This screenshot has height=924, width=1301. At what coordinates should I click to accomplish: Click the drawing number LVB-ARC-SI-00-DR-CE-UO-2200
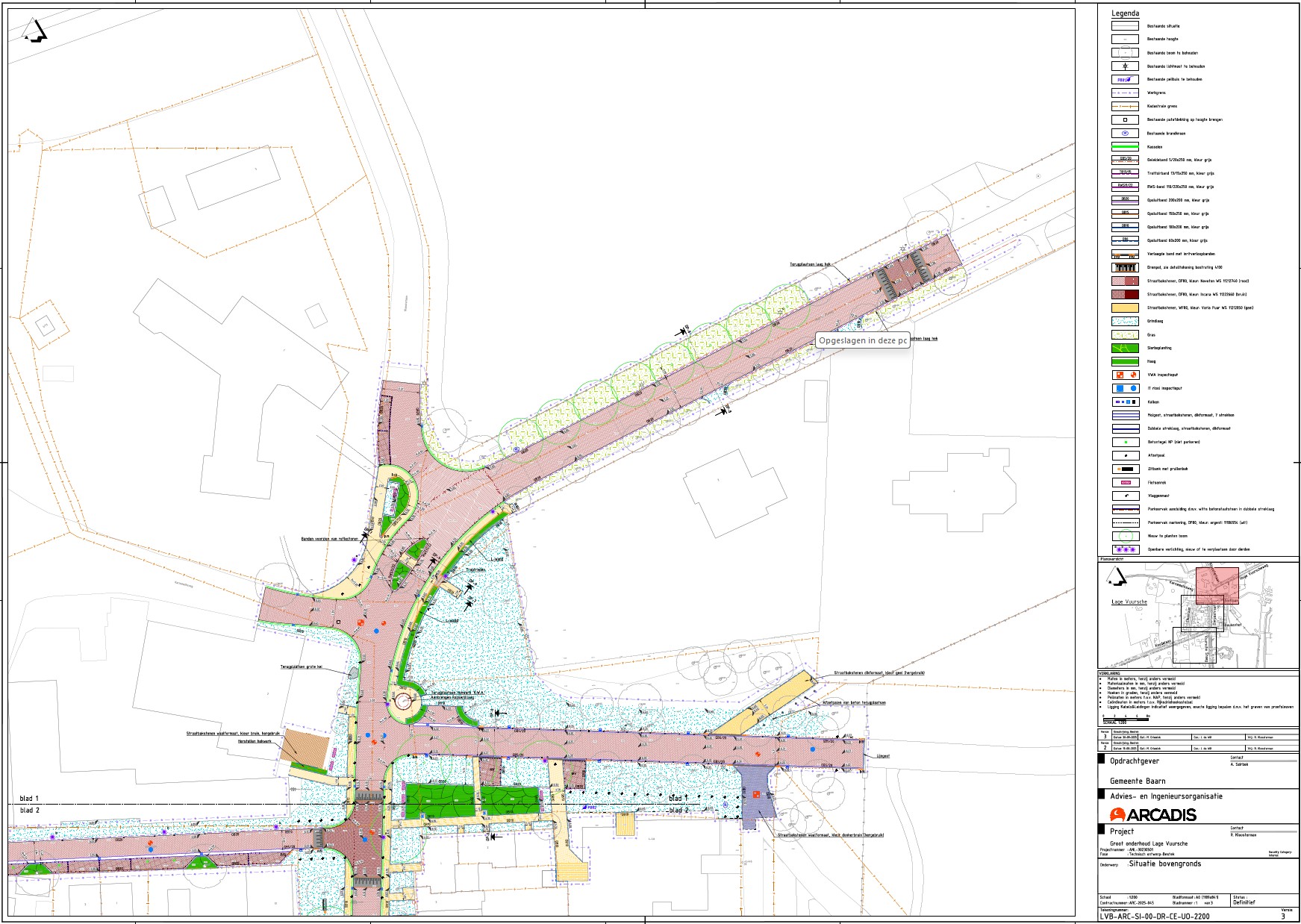[1154, 916]
